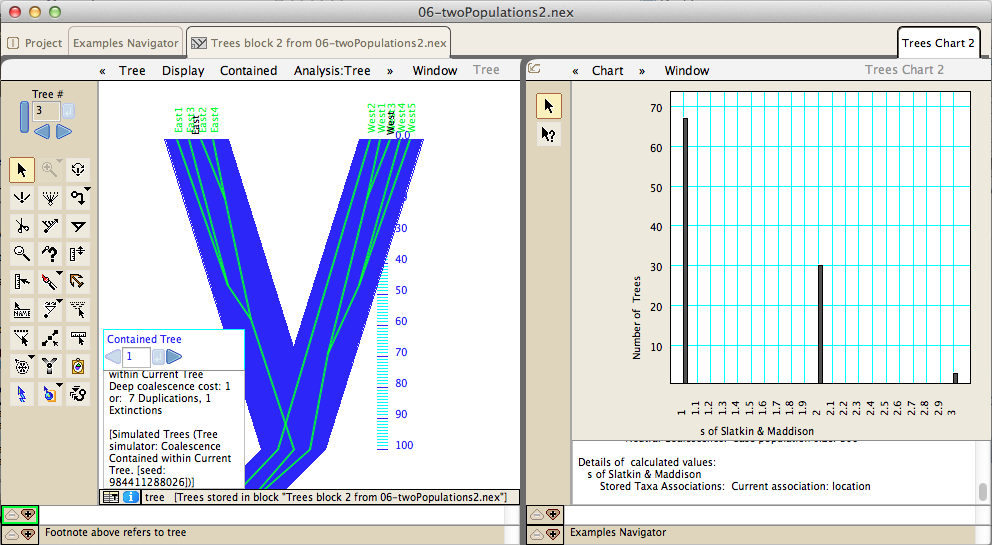Show hidden menus with « in the chart window

click(x=575, y=70)
